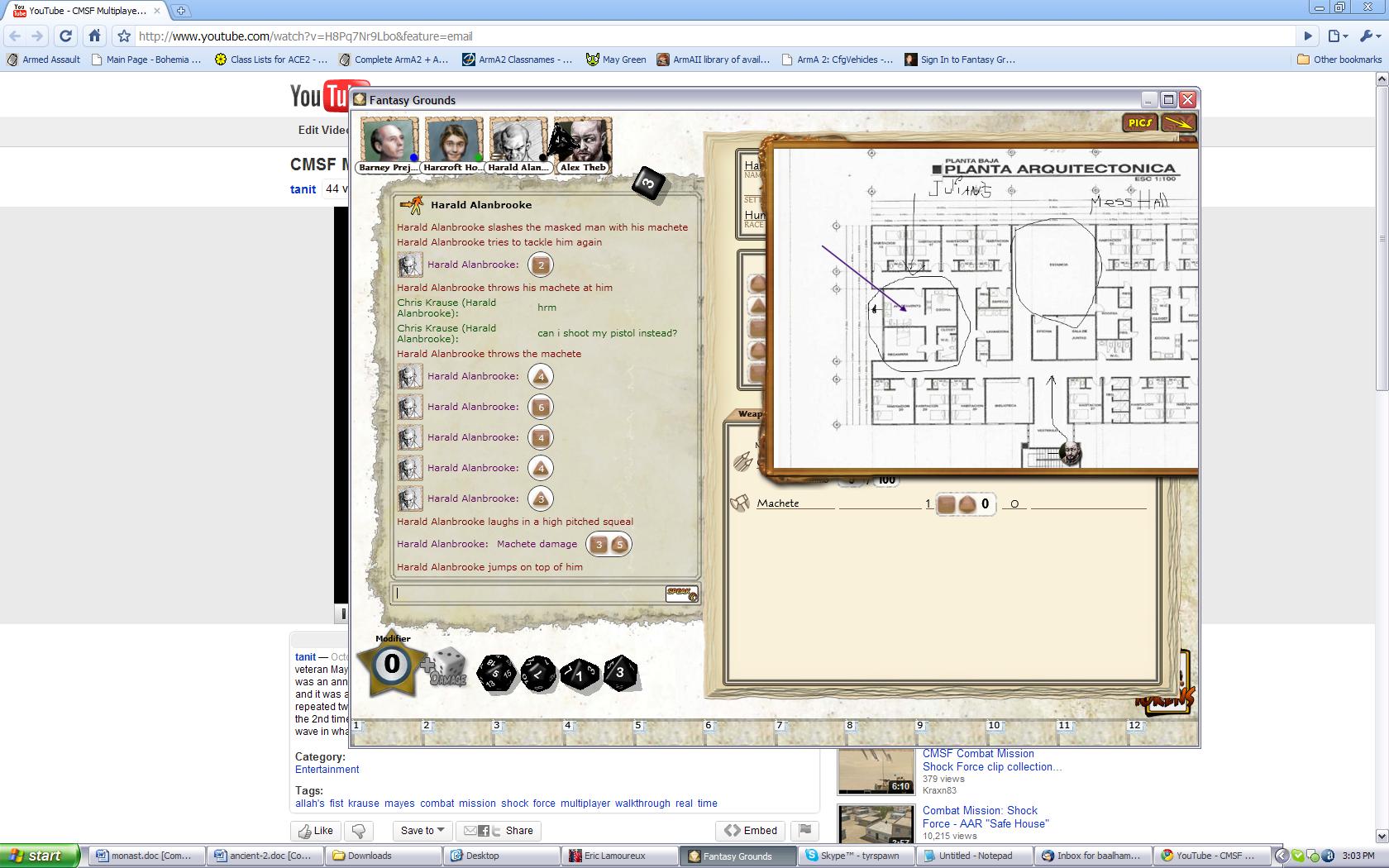Pick the d12 black die
Screen dimensions: 1389x868
[x=538, y=674]
